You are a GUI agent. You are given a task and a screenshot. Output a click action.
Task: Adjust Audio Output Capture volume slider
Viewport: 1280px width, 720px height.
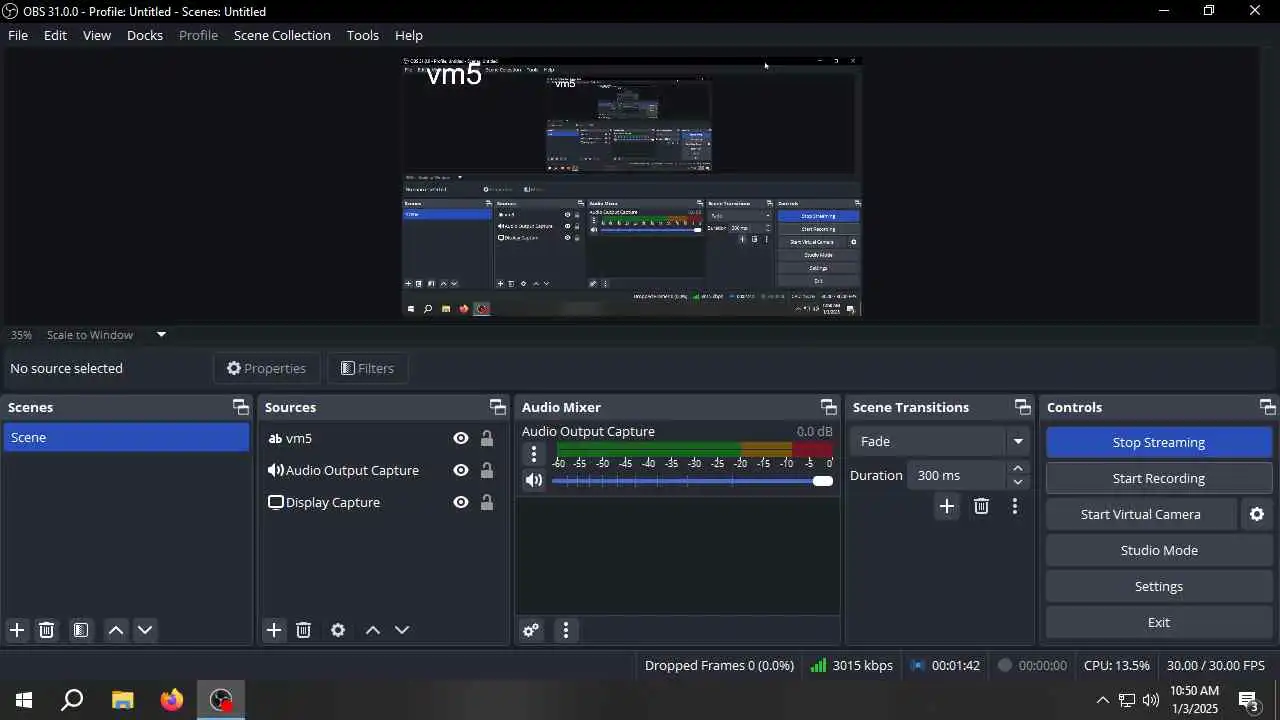(692, 481)
